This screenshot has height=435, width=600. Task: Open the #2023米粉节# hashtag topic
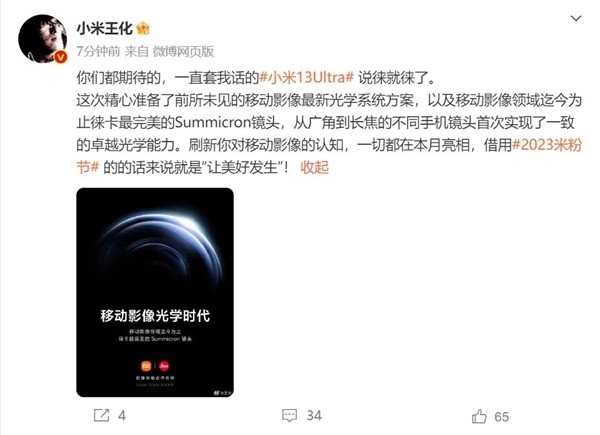[x=329, y=156]
